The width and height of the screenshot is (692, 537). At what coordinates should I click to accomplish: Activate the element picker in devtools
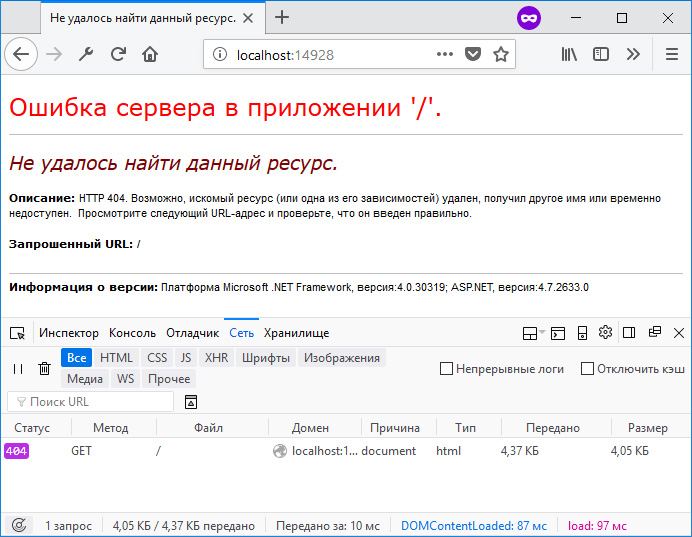coord(18,333)
